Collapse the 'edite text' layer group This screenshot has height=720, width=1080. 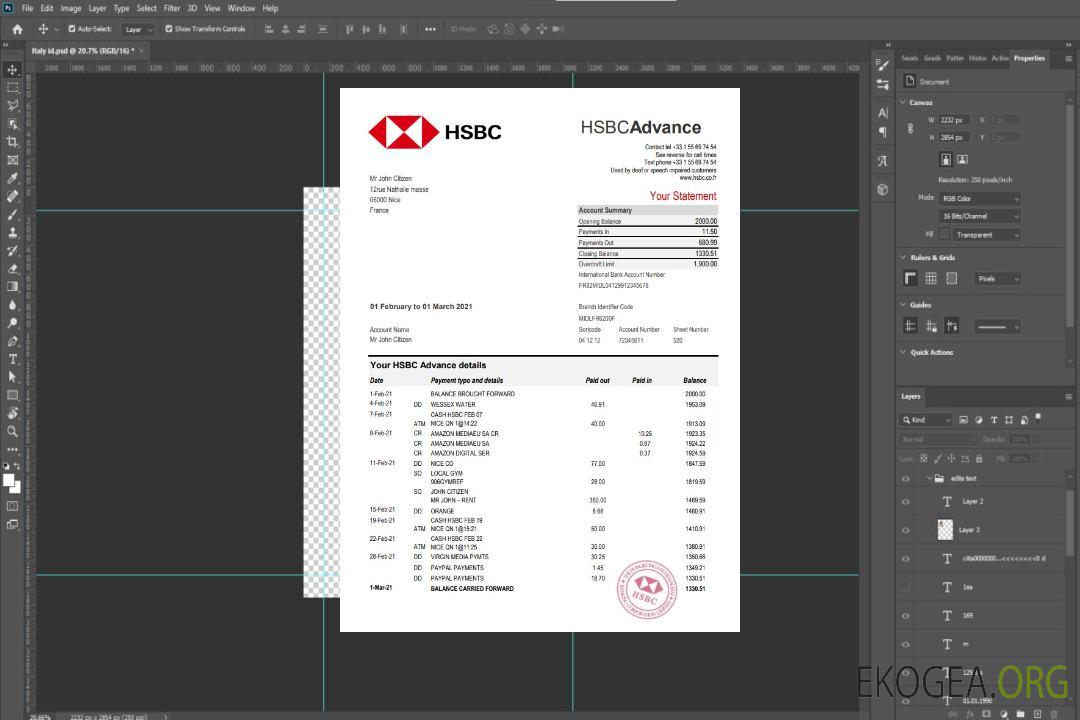tap(929, 478)
